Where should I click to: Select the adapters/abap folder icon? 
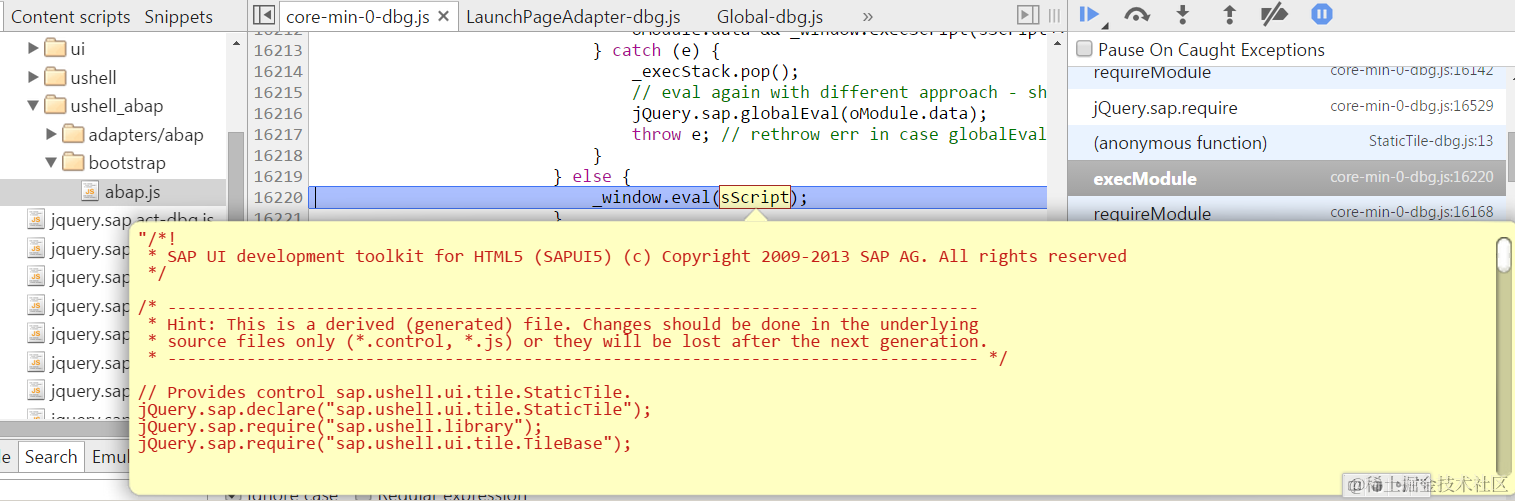click(x=73, y=134)
